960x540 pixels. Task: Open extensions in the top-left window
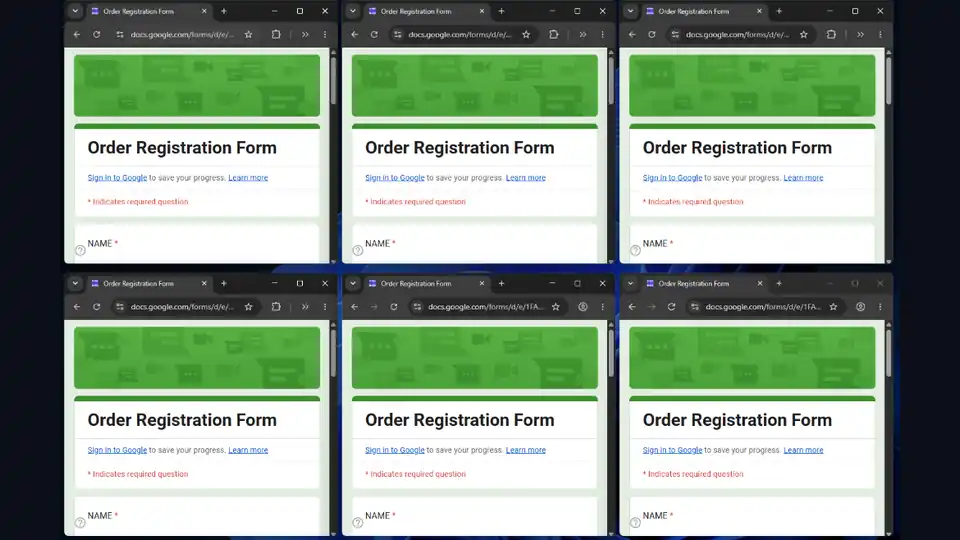pyautogui.click(x=276, y=35)
